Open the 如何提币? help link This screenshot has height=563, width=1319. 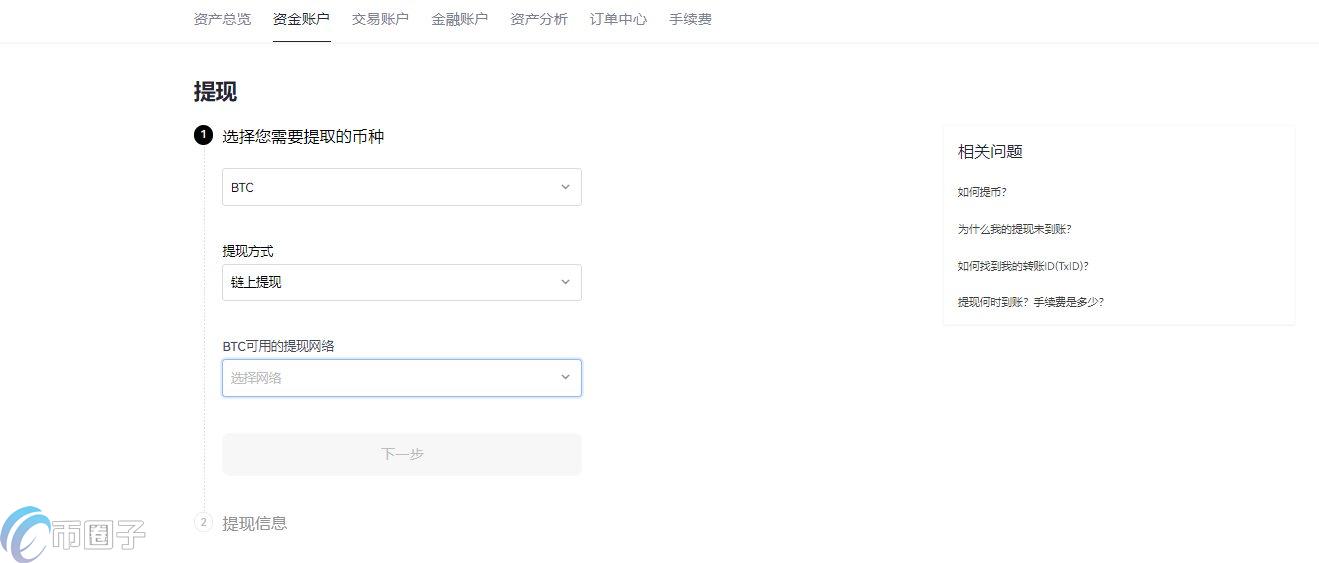point(982,192)
